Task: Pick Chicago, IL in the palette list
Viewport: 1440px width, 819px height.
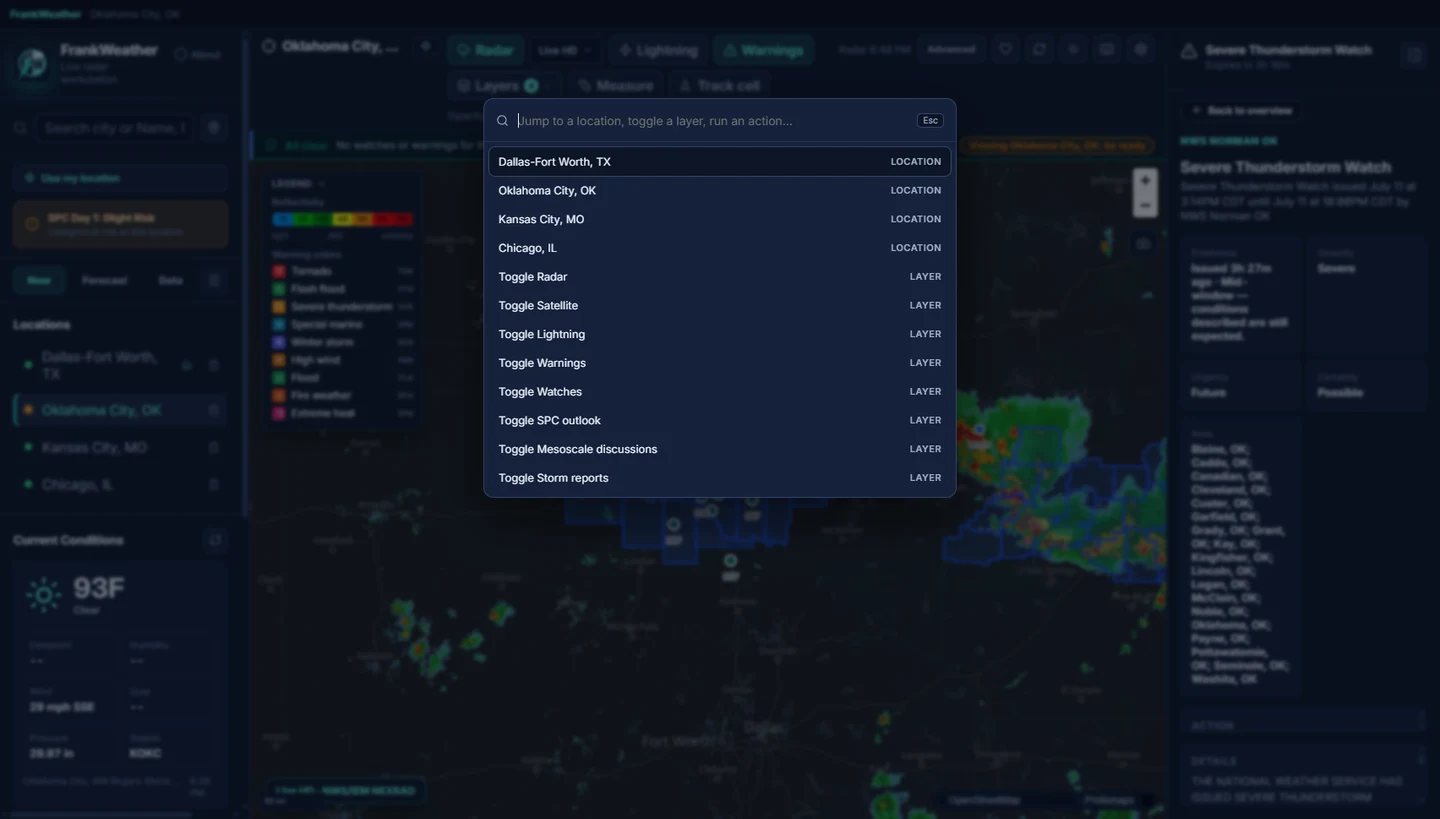Action: pos(719,248)
